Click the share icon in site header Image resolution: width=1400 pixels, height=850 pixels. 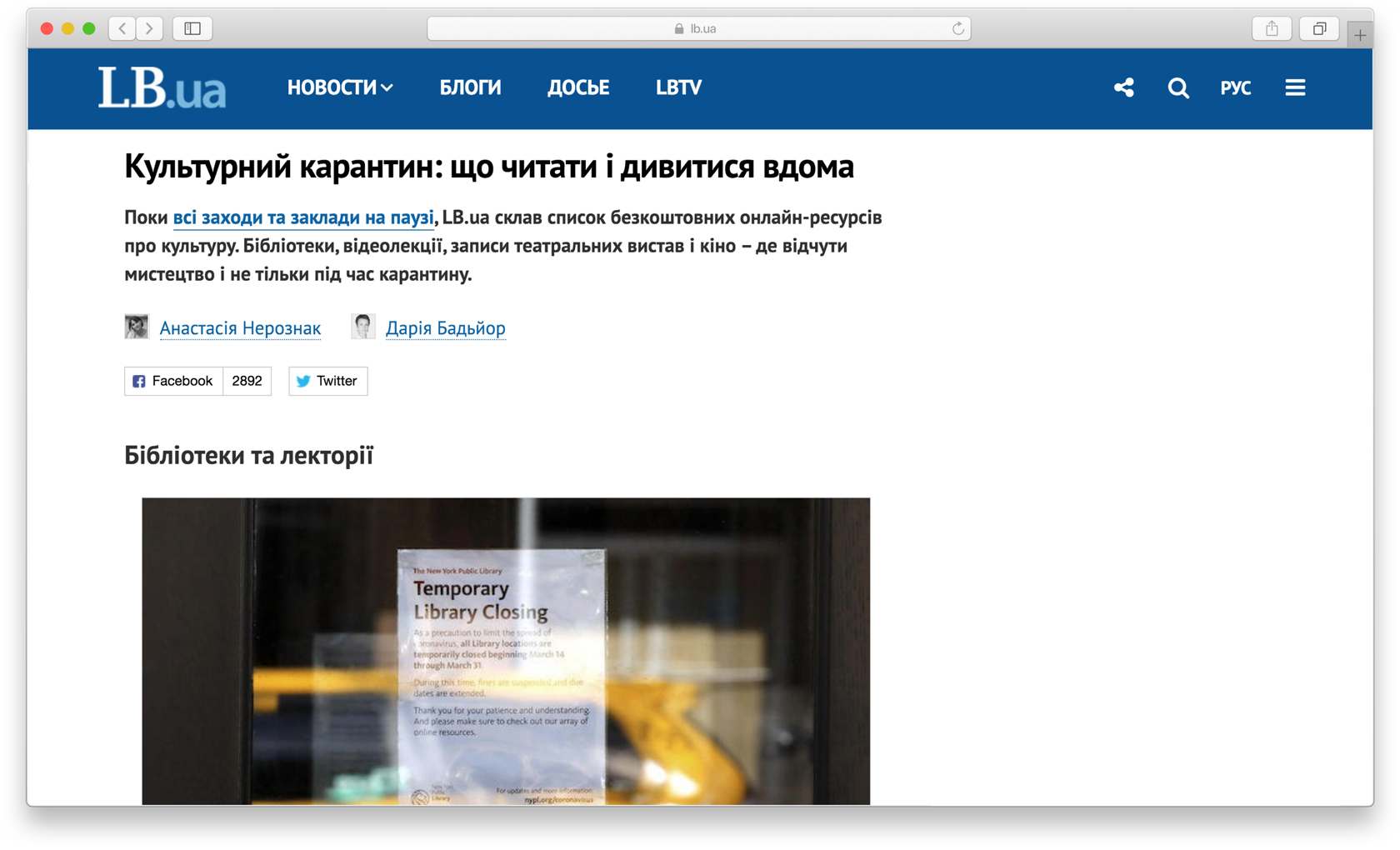coord(1123,87)
